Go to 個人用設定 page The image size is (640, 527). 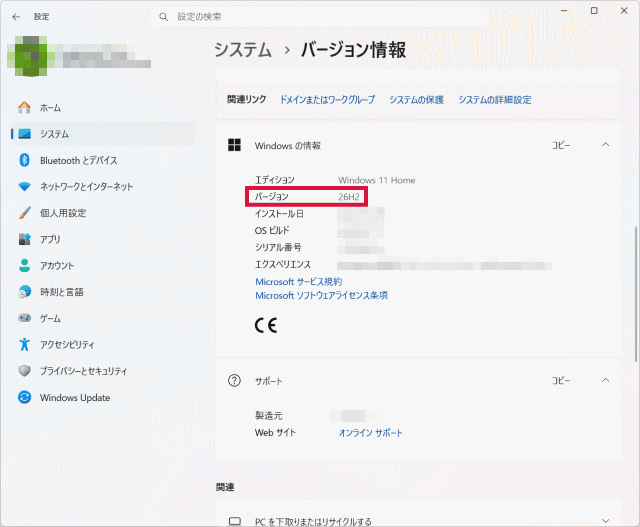(103, 213)
